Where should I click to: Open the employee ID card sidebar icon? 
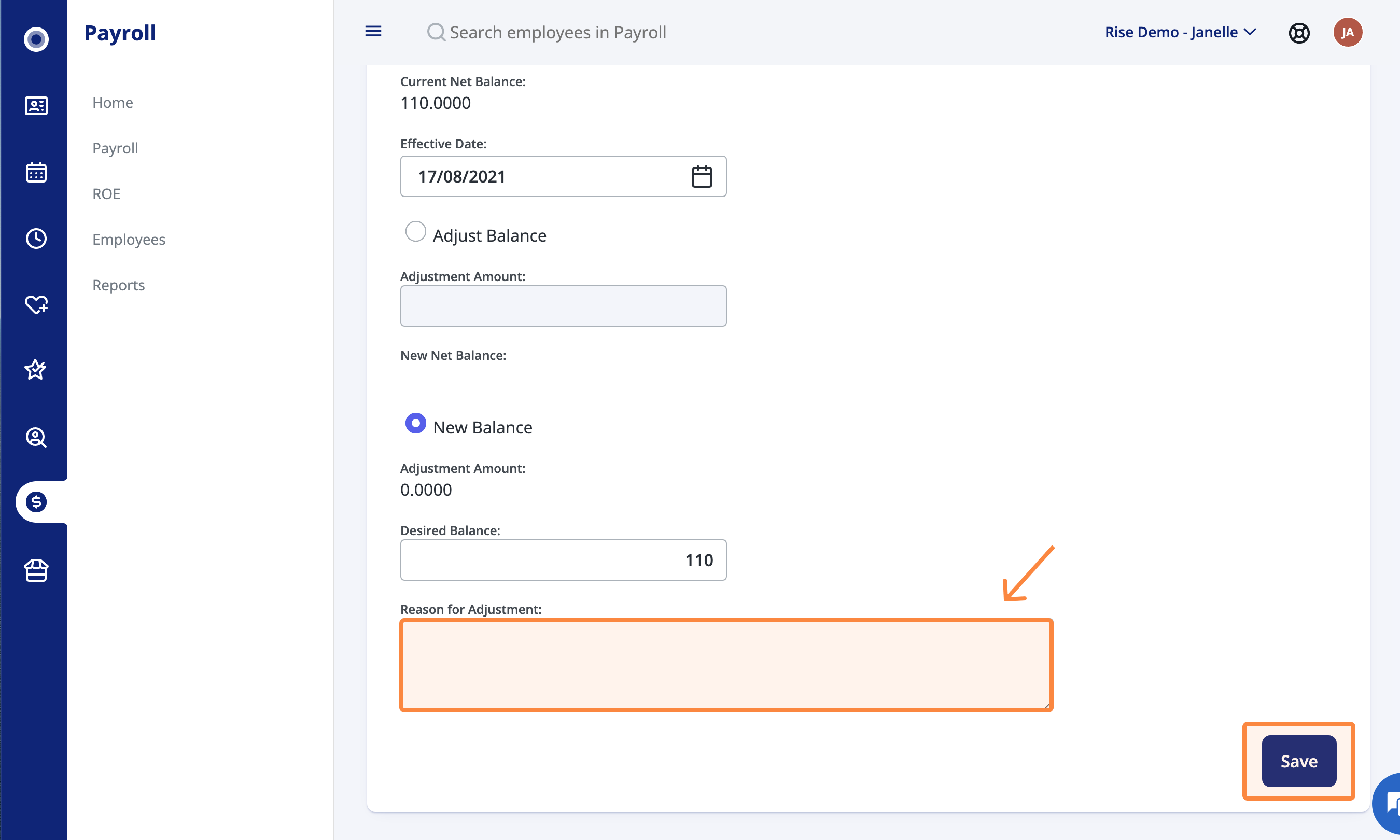pos(36,105)
